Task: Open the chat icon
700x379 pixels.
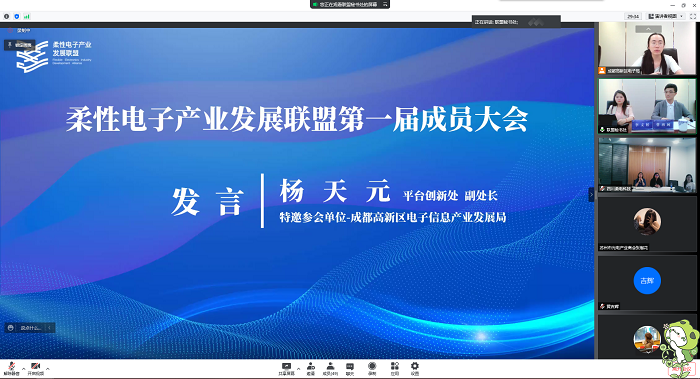Action: click(350, 369)
